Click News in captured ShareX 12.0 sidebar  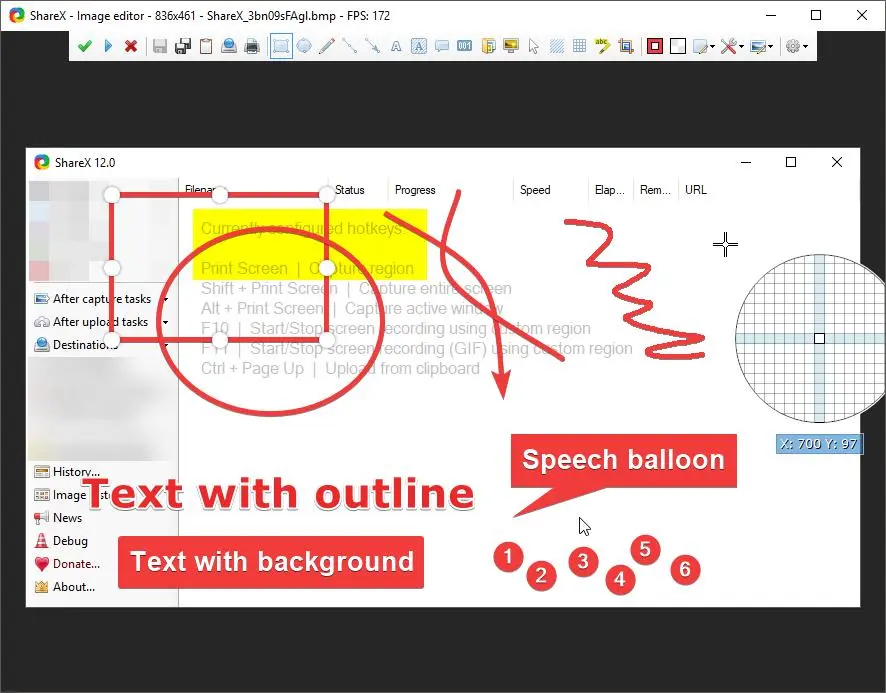[x=58, y=517]
